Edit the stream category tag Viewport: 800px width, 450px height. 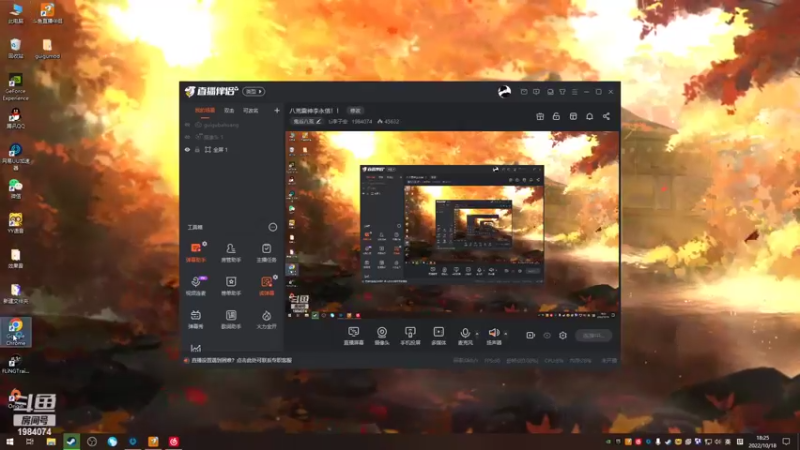(x=307, y=121)
